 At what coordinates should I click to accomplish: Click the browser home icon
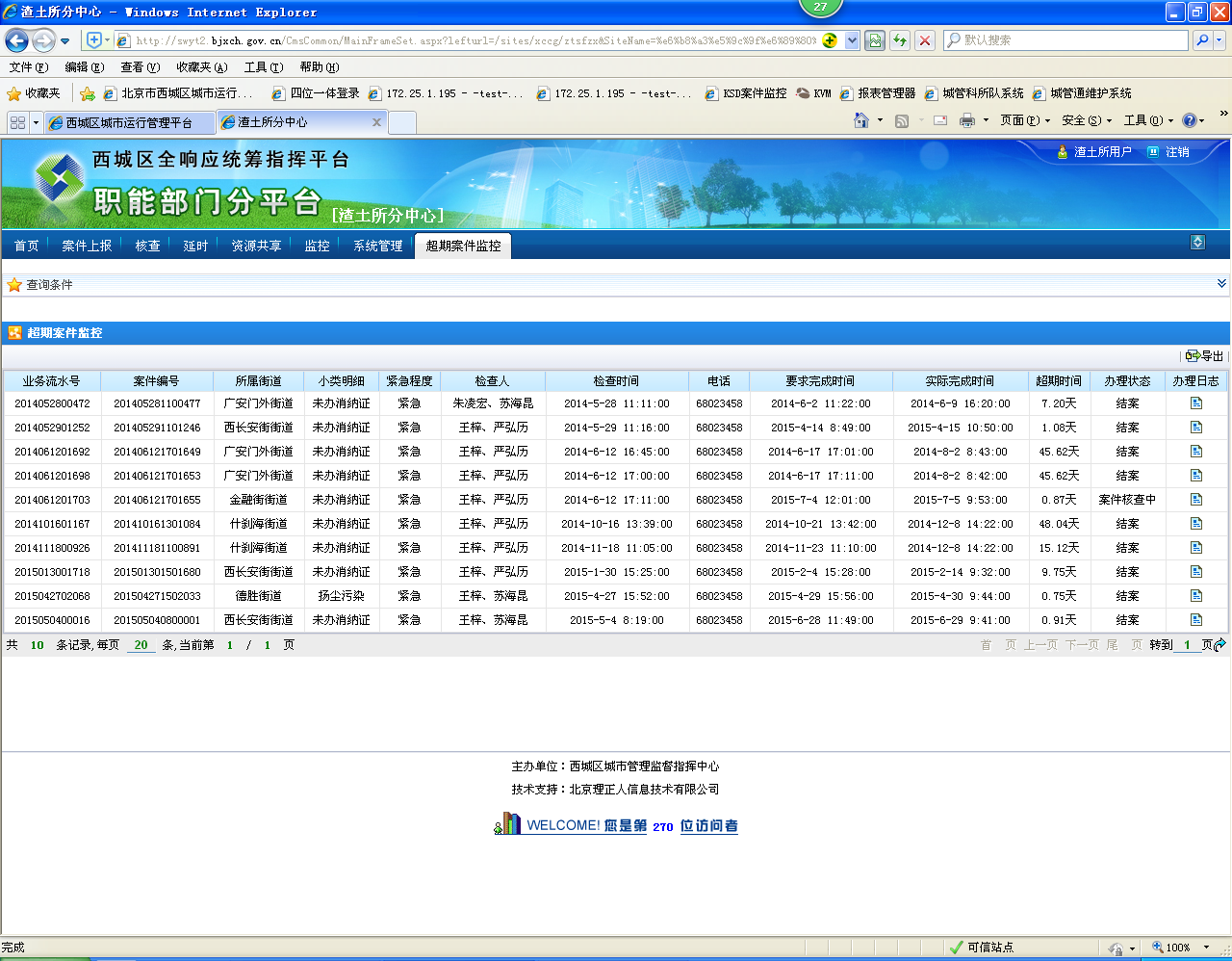pos(861,120)
